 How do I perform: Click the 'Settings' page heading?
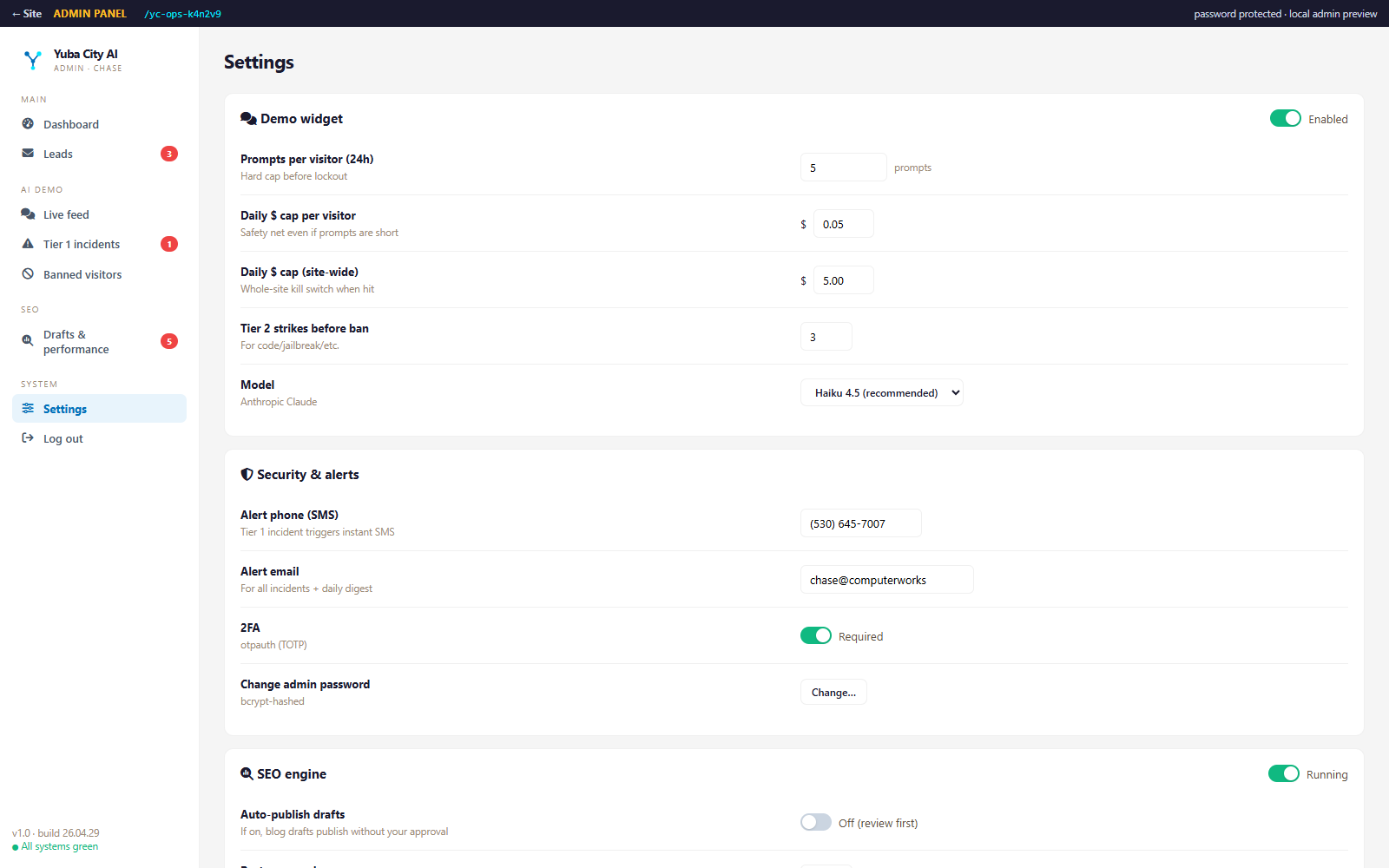pos(259,62)
